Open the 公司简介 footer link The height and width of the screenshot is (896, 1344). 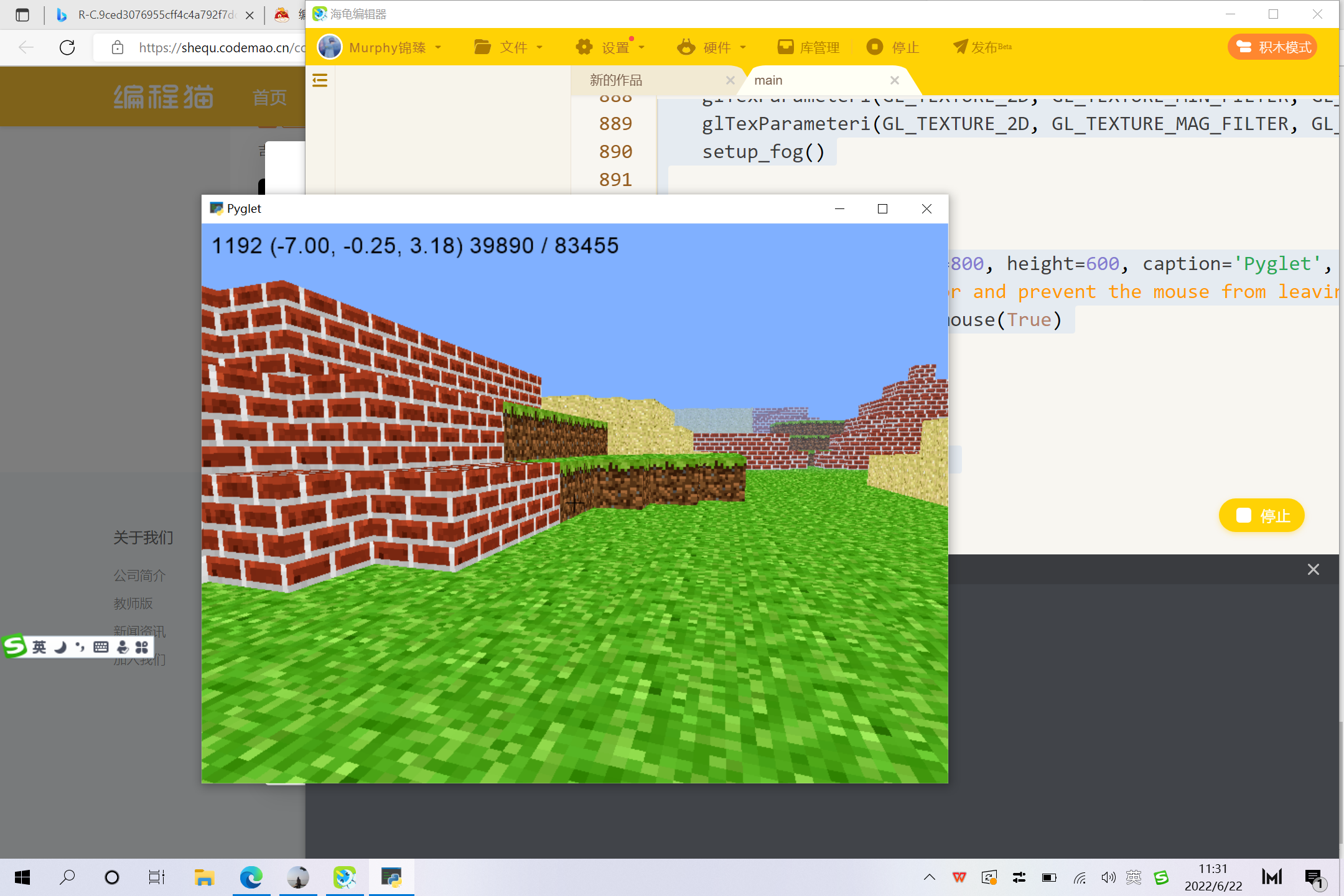[x=139, y=576]
